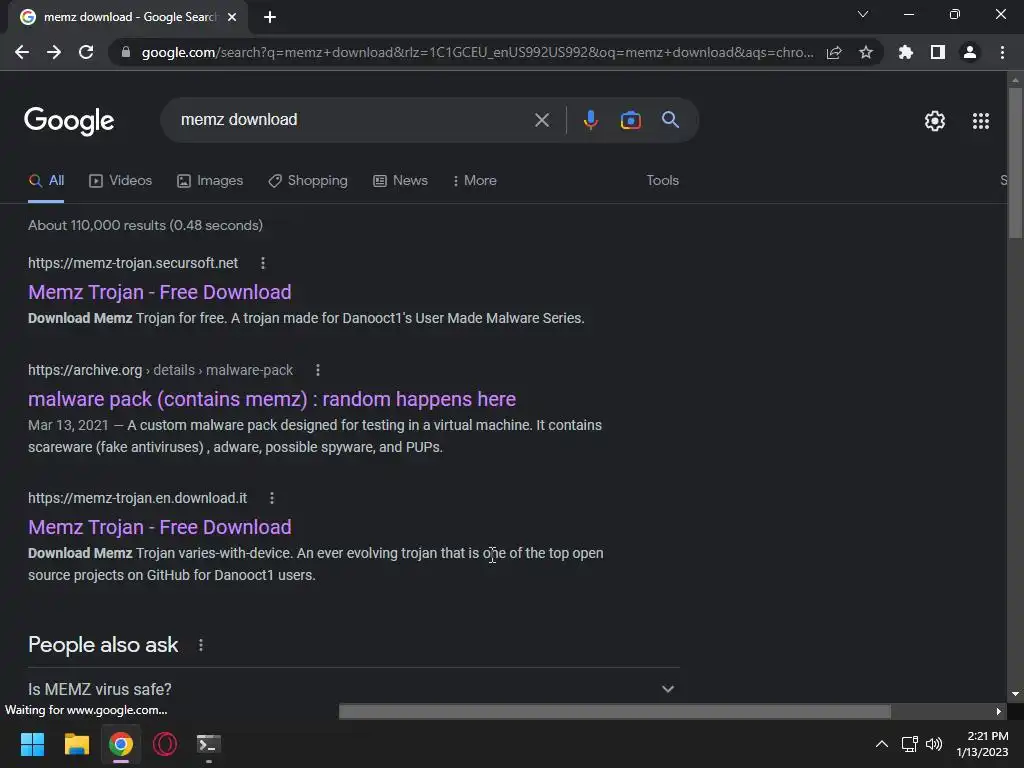Open options for securesoft.net result
1024x768 pixels.
(263, 263)
